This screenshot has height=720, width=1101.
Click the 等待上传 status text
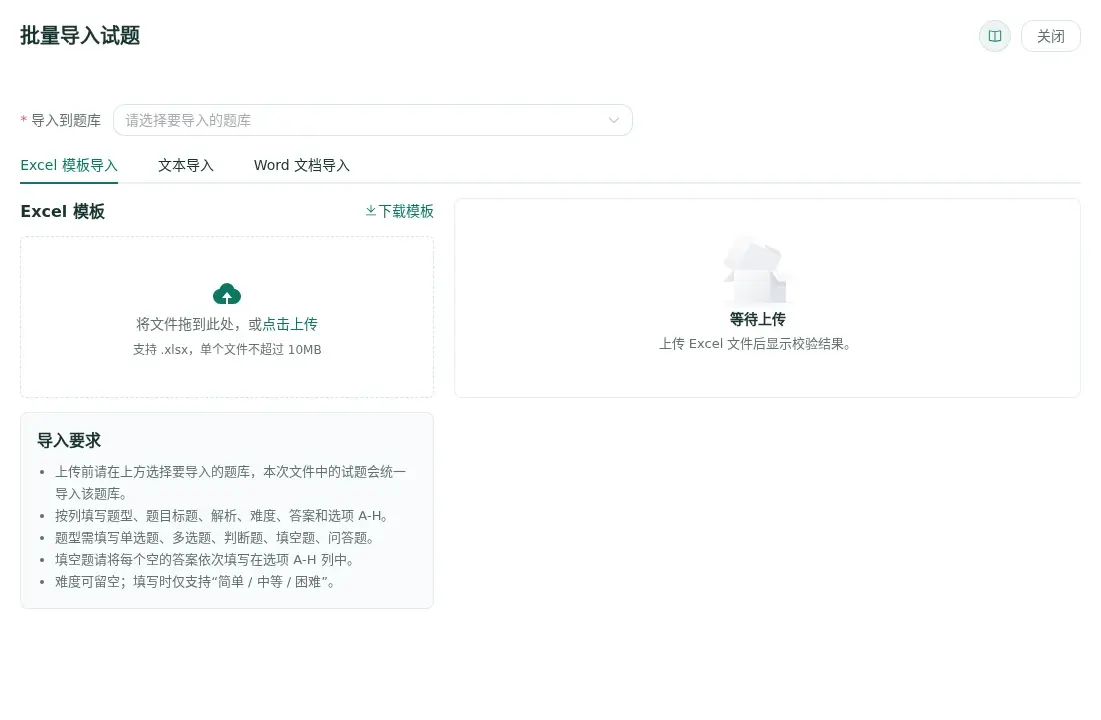pyautogui.click(x=757, y=319)
